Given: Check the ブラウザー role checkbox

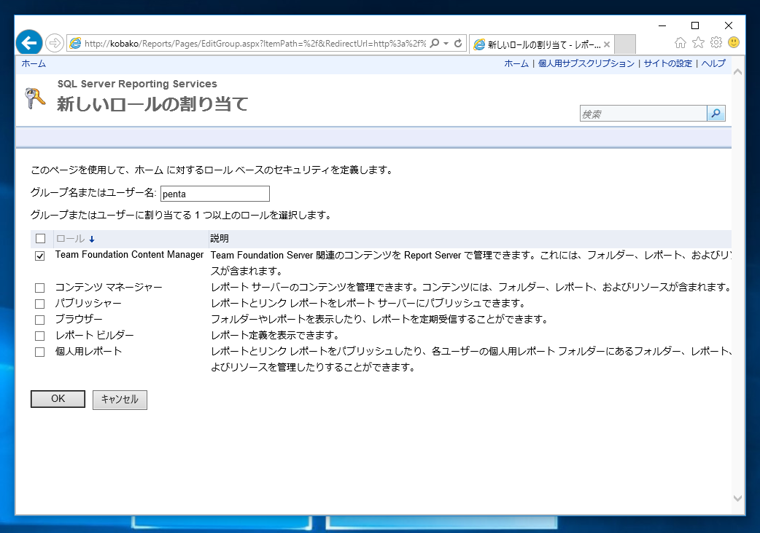Looking at the screenshot, I should [40, 320].
